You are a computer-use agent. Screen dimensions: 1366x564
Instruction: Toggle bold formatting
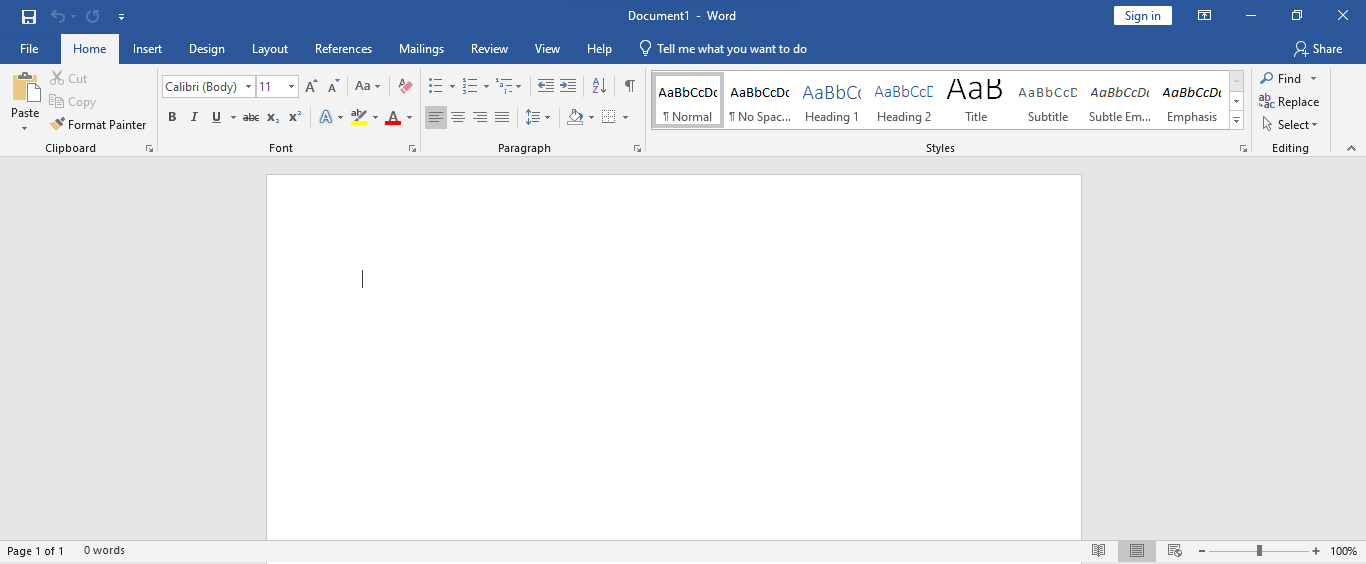point(172,117)
